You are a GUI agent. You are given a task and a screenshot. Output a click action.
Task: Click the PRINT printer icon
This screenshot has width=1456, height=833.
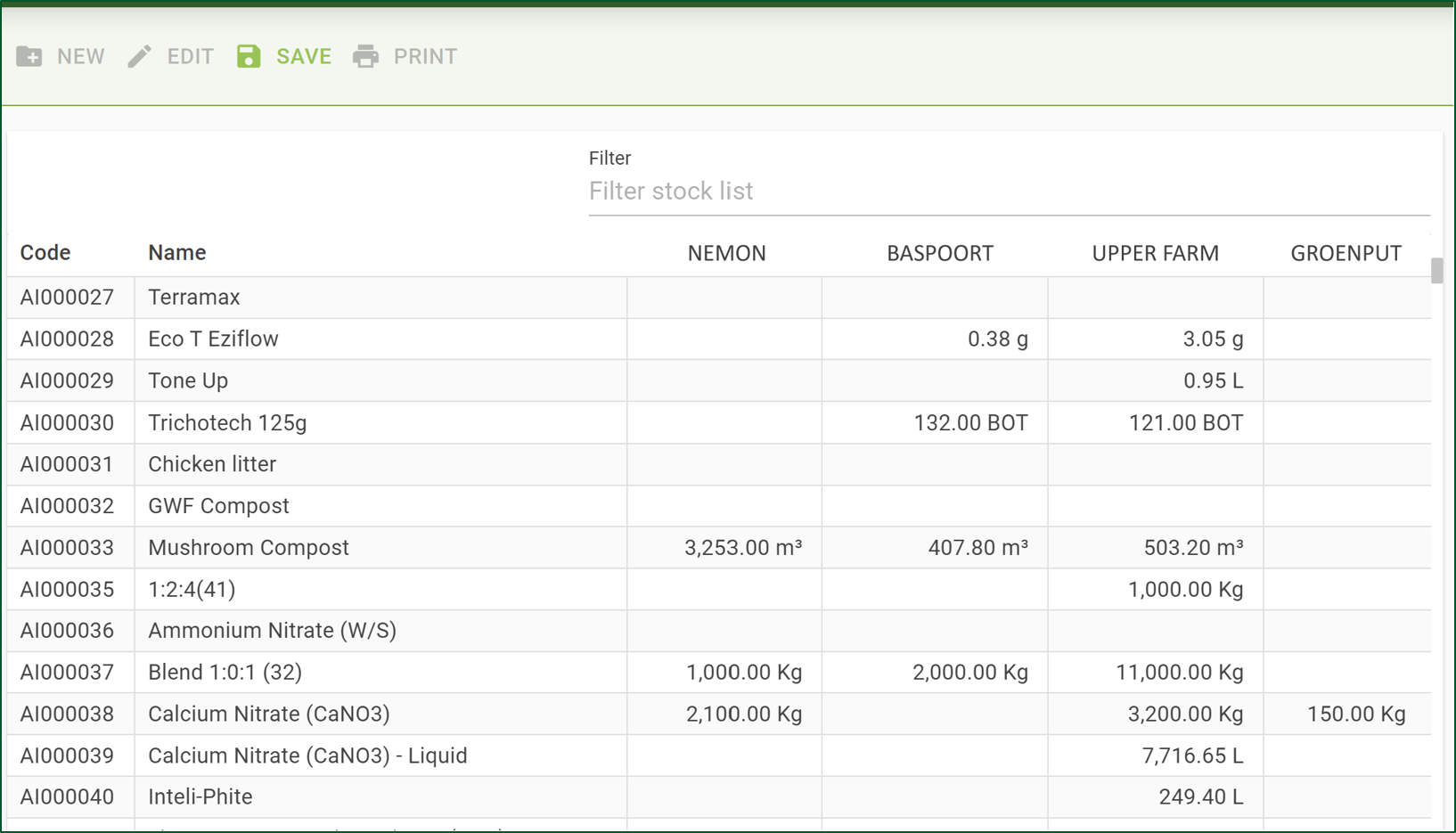pyautogui.click(x=365, y=56)
